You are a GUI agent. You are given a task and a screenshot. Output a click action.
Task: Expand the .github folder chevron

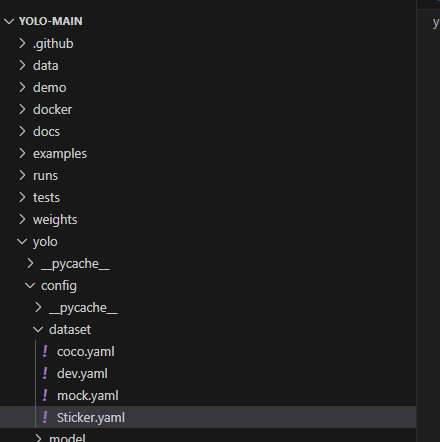click(22, 43)
